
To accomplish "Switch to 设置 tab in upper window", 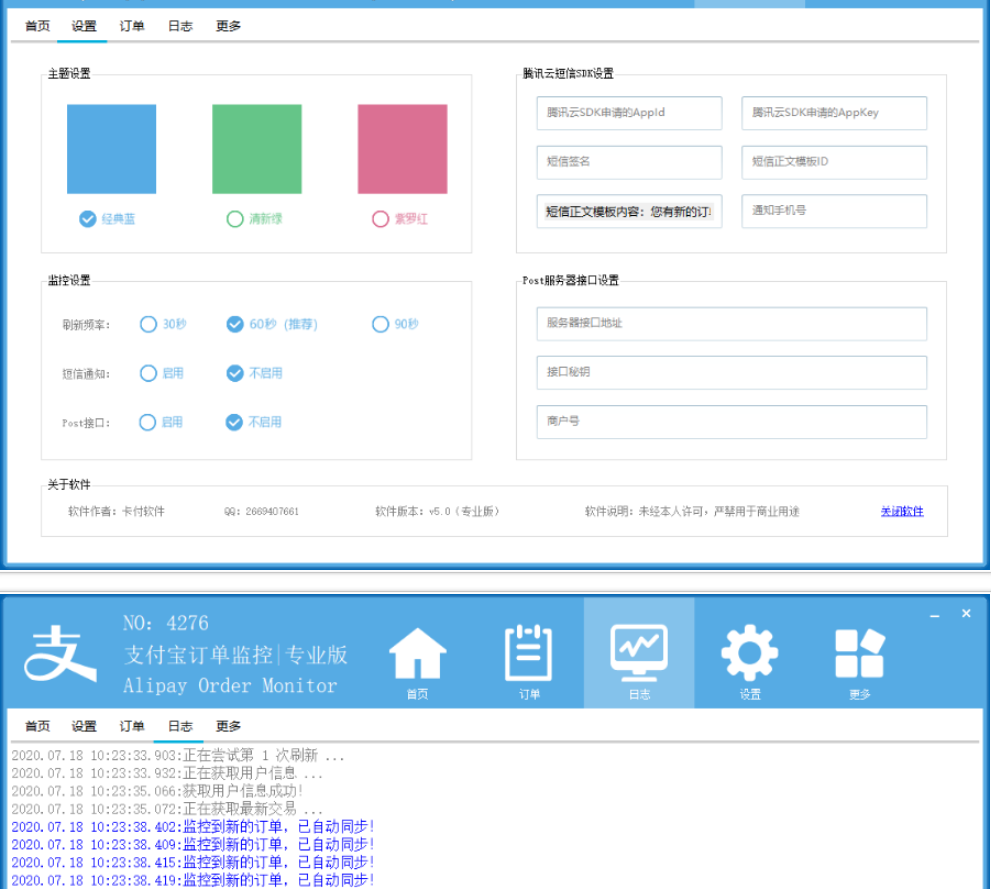I will coord(83,26).
